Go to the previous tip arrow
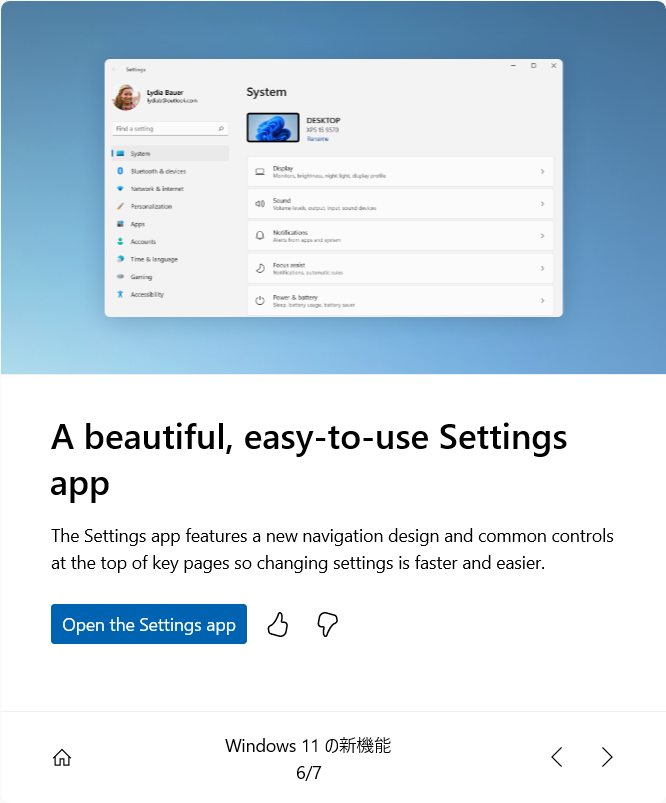This screenshot has width=666, height=803. [x=557, y=757]
